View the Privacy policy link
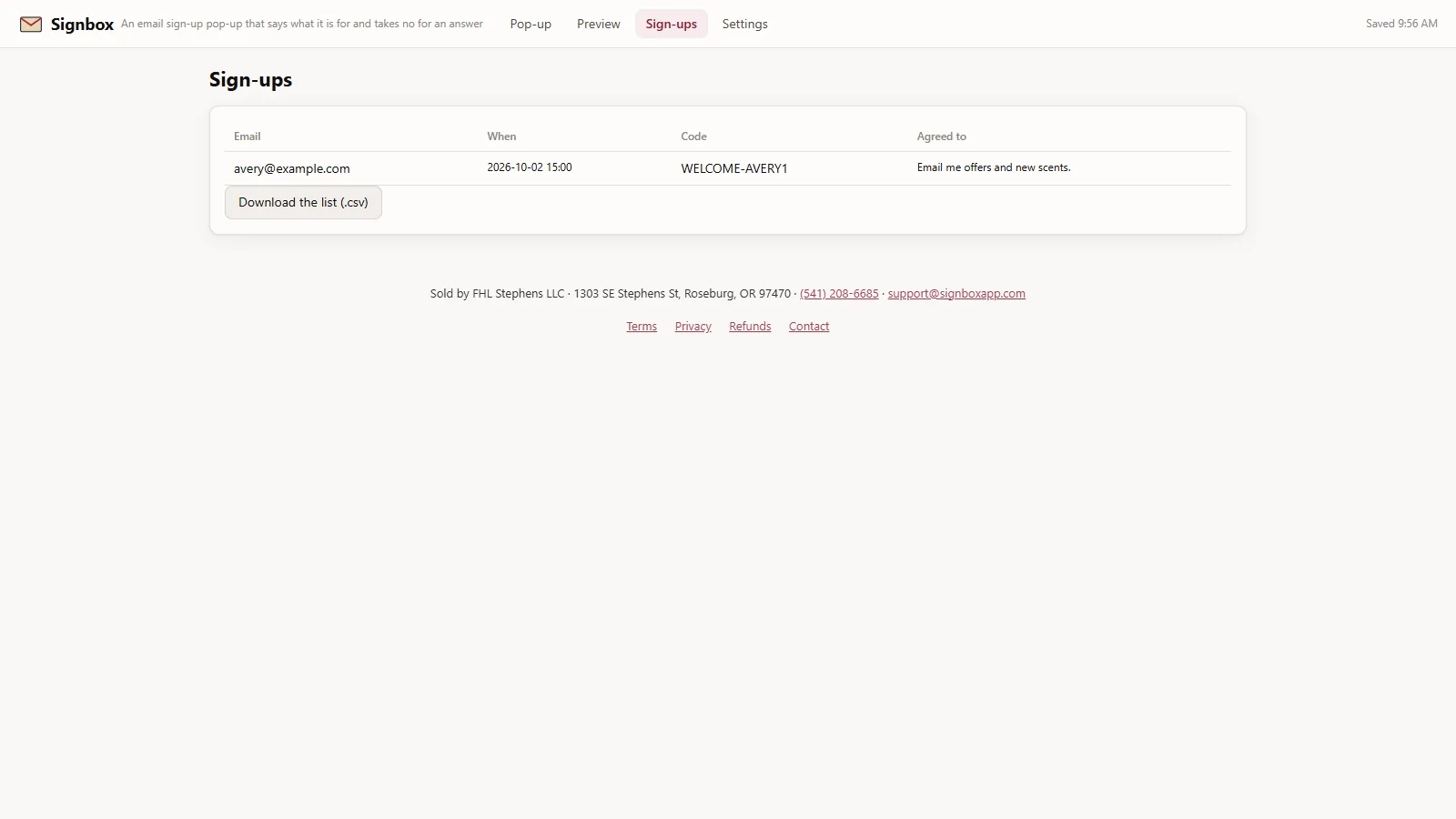 pos(693,326)
